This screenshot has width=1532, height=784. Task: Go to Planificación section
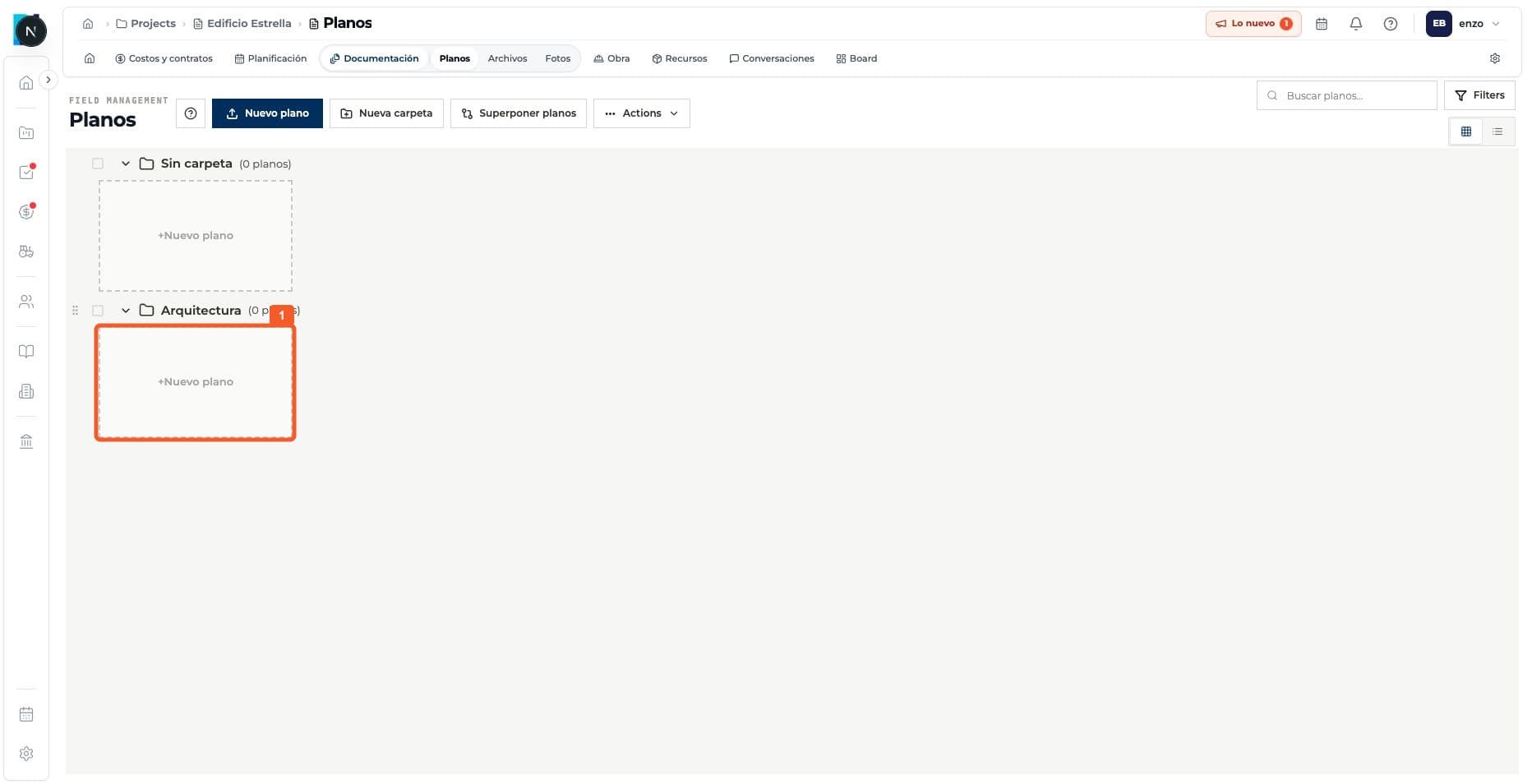[x=270, y=58]
